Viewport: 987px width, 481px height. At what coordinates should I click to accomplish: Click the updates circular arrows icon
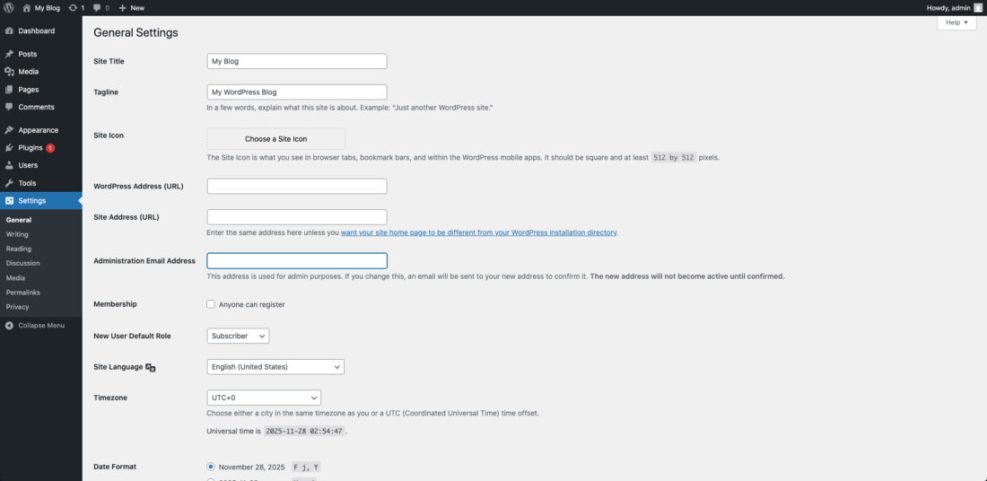click(73, 8)
